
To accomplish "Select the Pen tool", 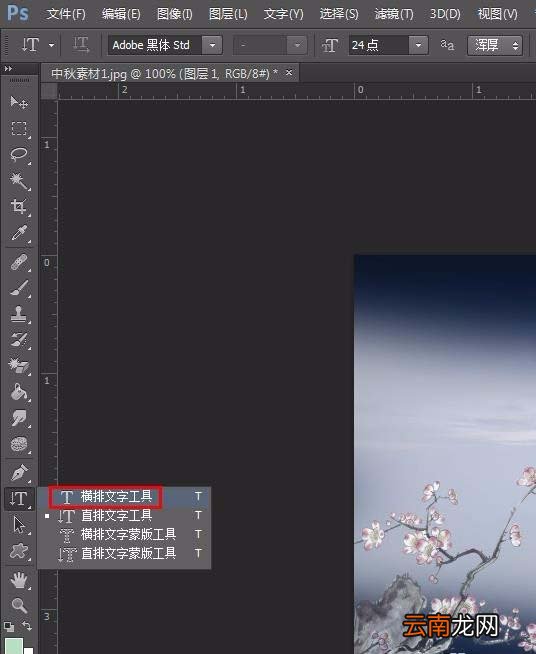I will (19, 473).
